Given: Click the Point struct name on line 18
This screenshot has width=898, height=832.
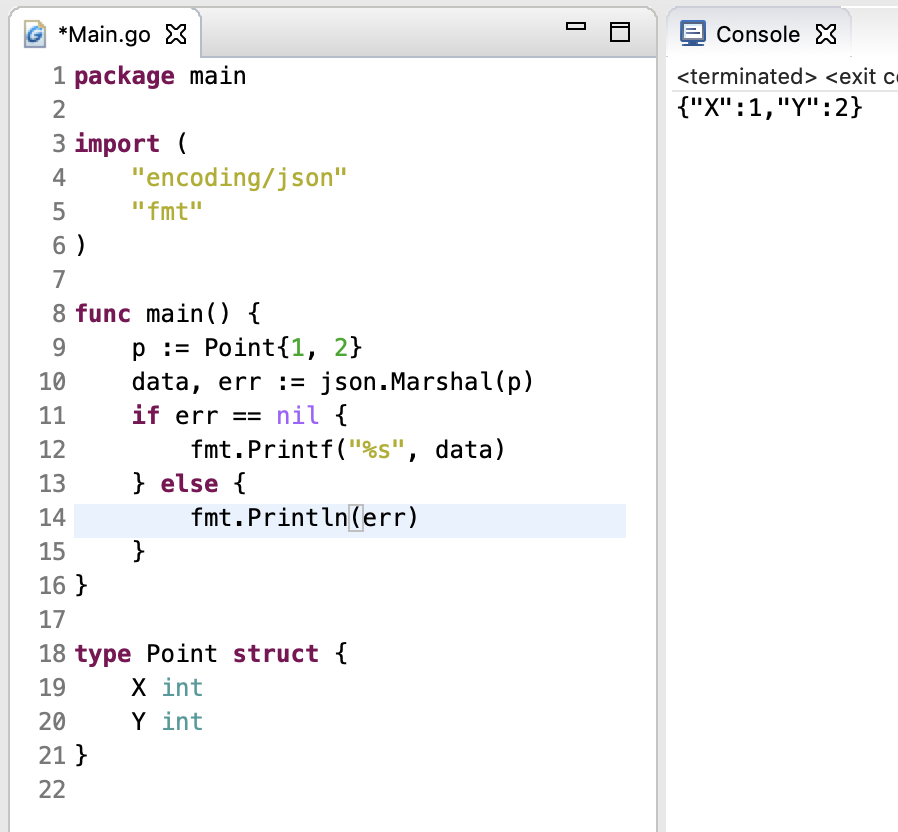Looking at the screenshot, I should coord(181,654).
